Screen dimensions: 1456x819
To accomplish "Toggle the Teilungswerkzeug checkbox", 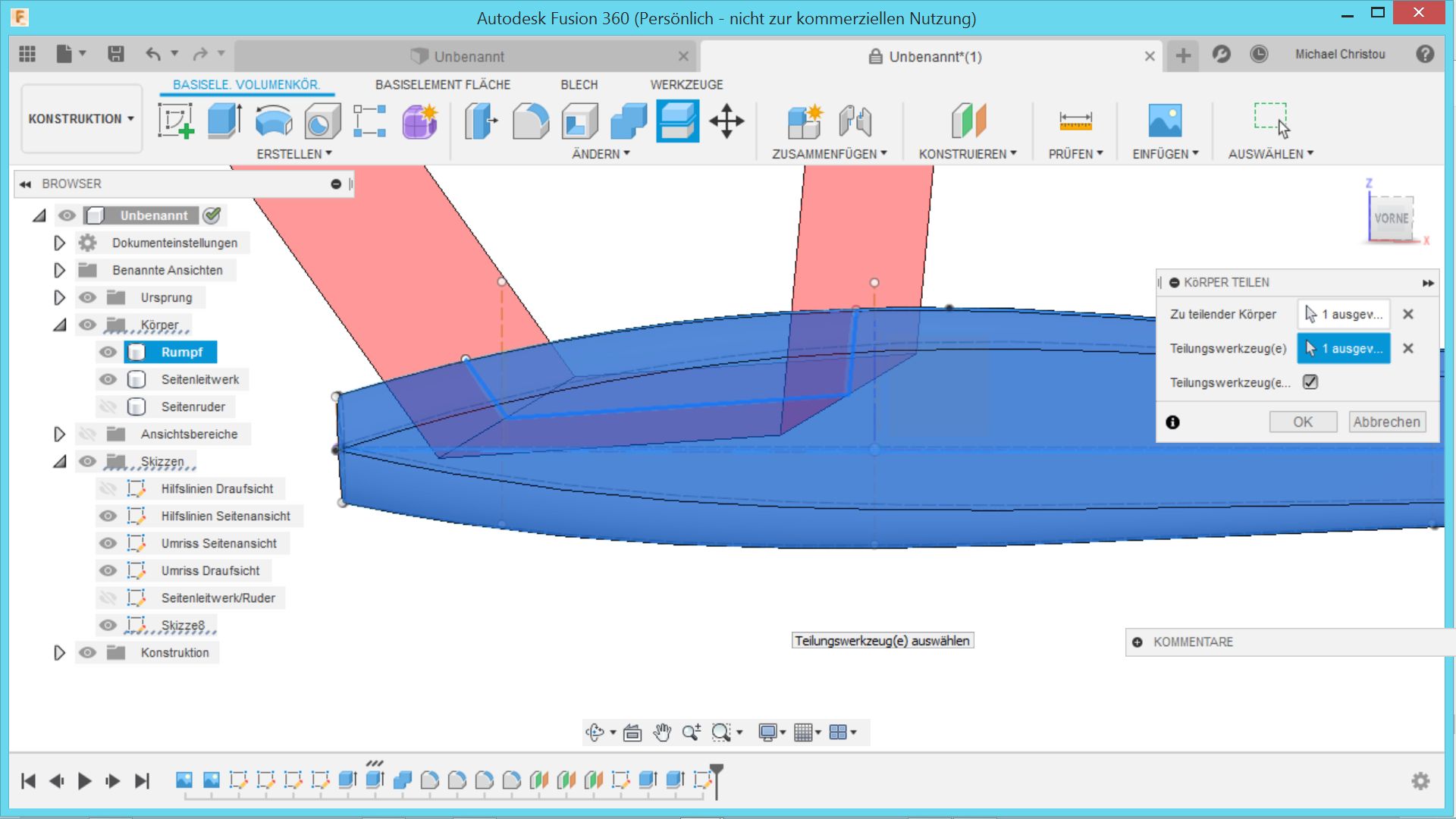I will 1310,382.
